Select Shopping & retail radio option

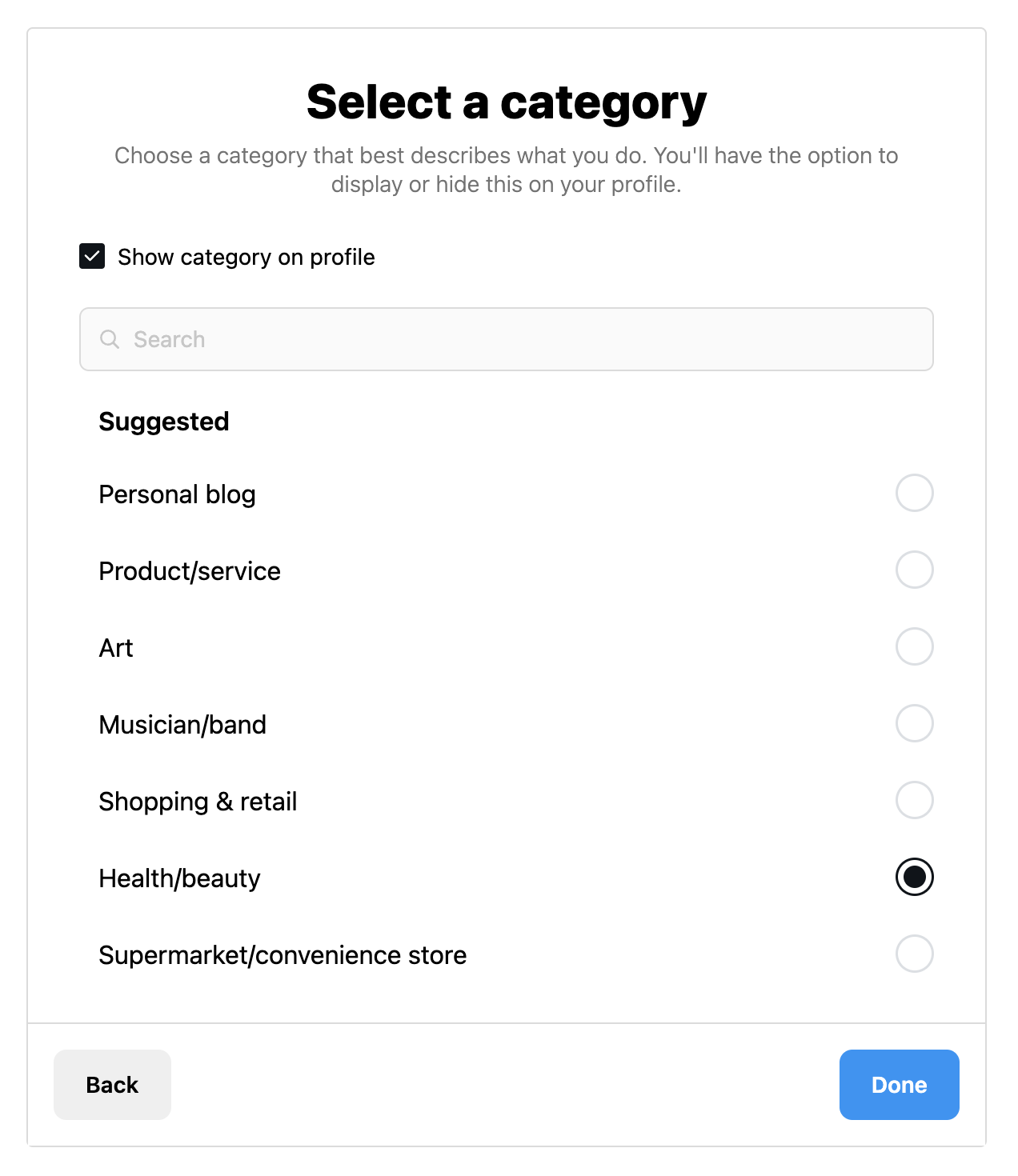[x=914, y=800]
